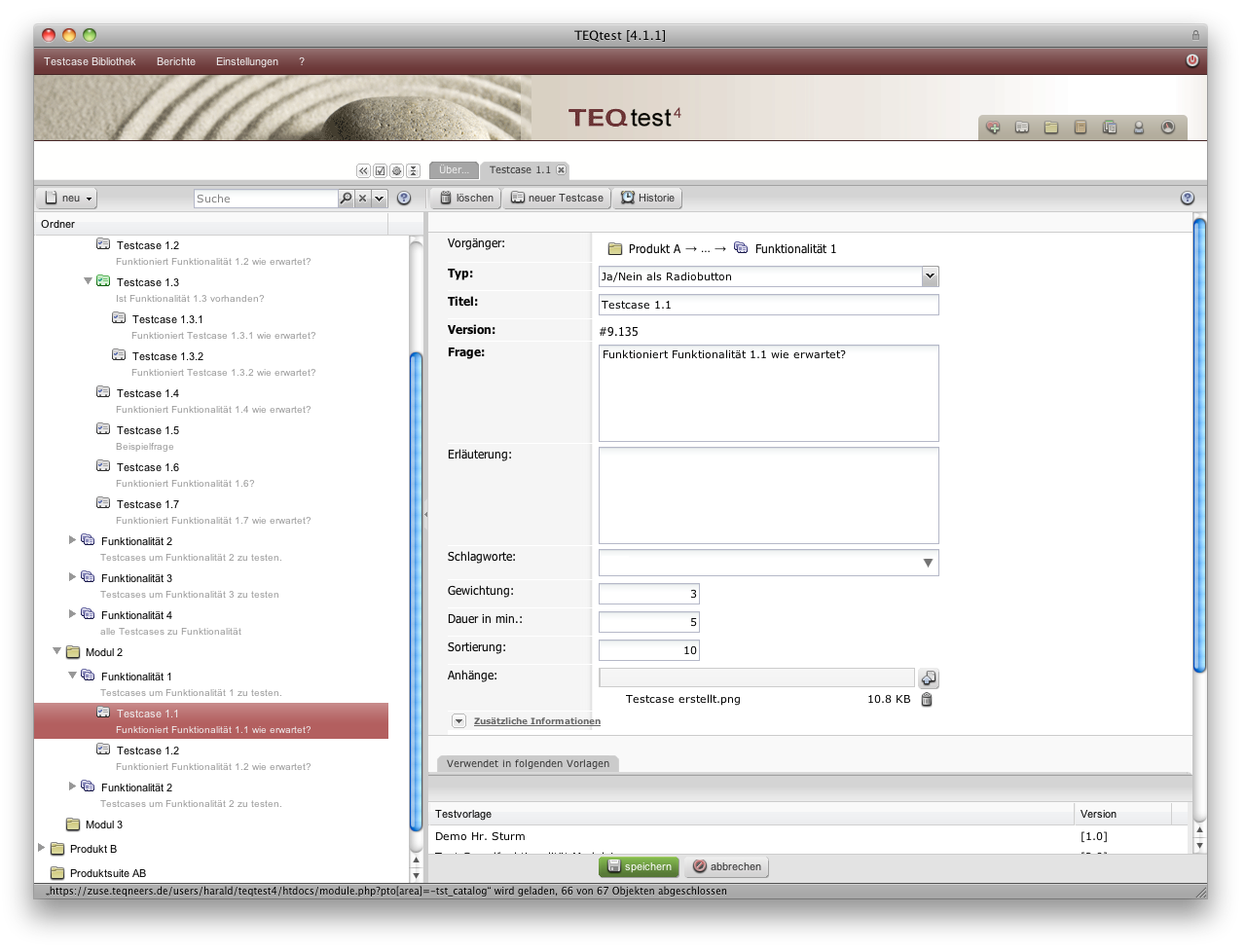Click the Erläuterung text area
Viewport: 1246px width, 952px height.
[x=769, y=495]
